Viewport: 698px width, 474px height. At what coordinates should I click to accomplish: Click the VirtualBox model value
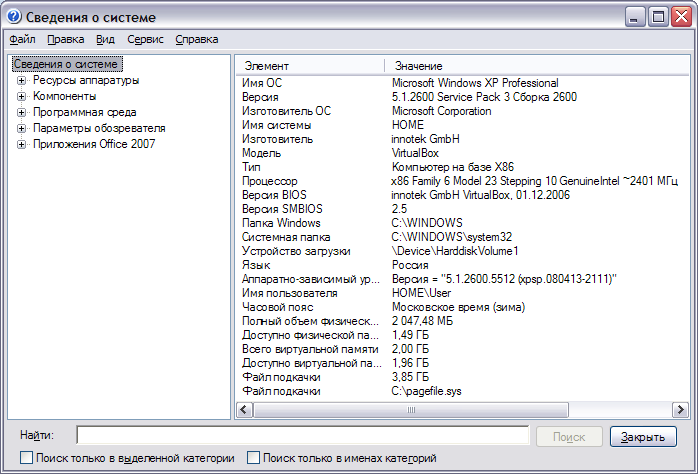pos(415,153)
